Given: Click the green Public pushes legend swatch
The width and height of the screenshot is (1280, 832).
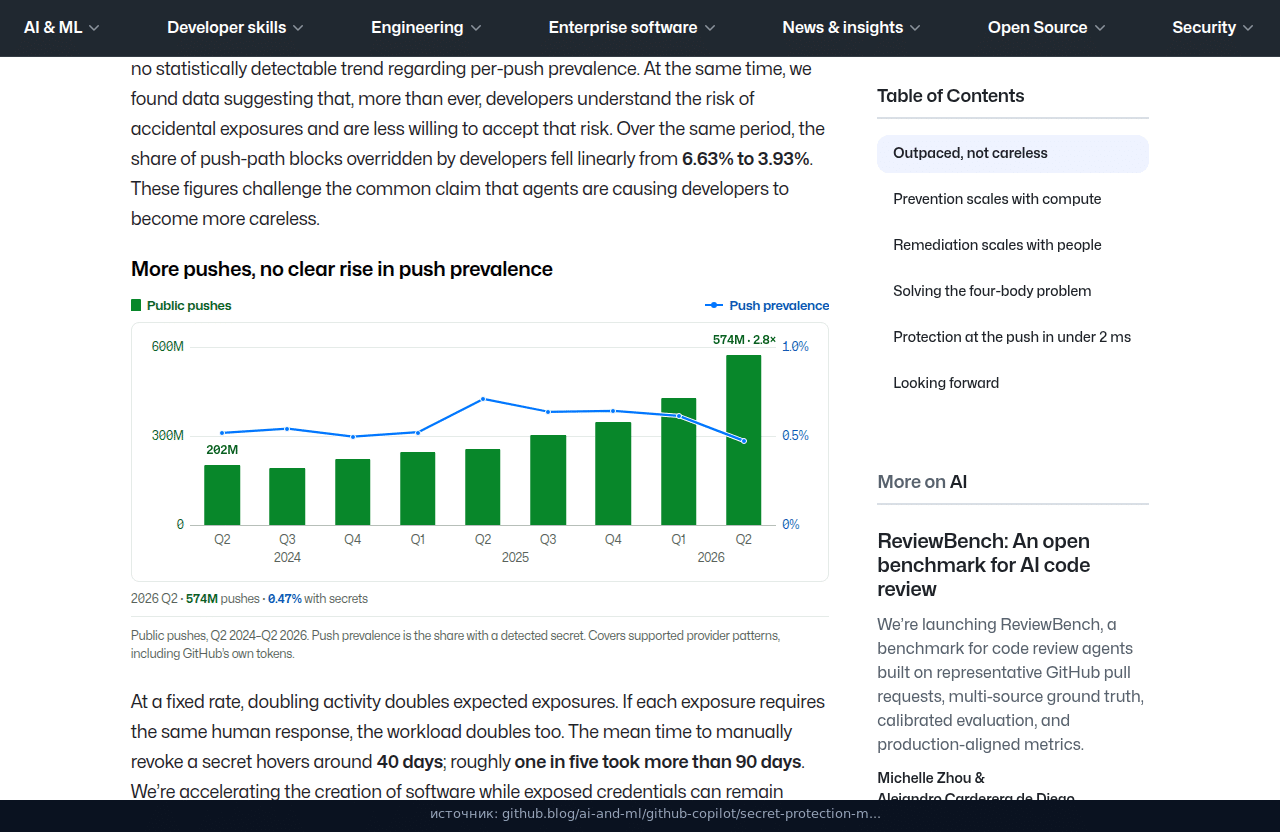Looking at the screenshot, I should tap(136, 306).
